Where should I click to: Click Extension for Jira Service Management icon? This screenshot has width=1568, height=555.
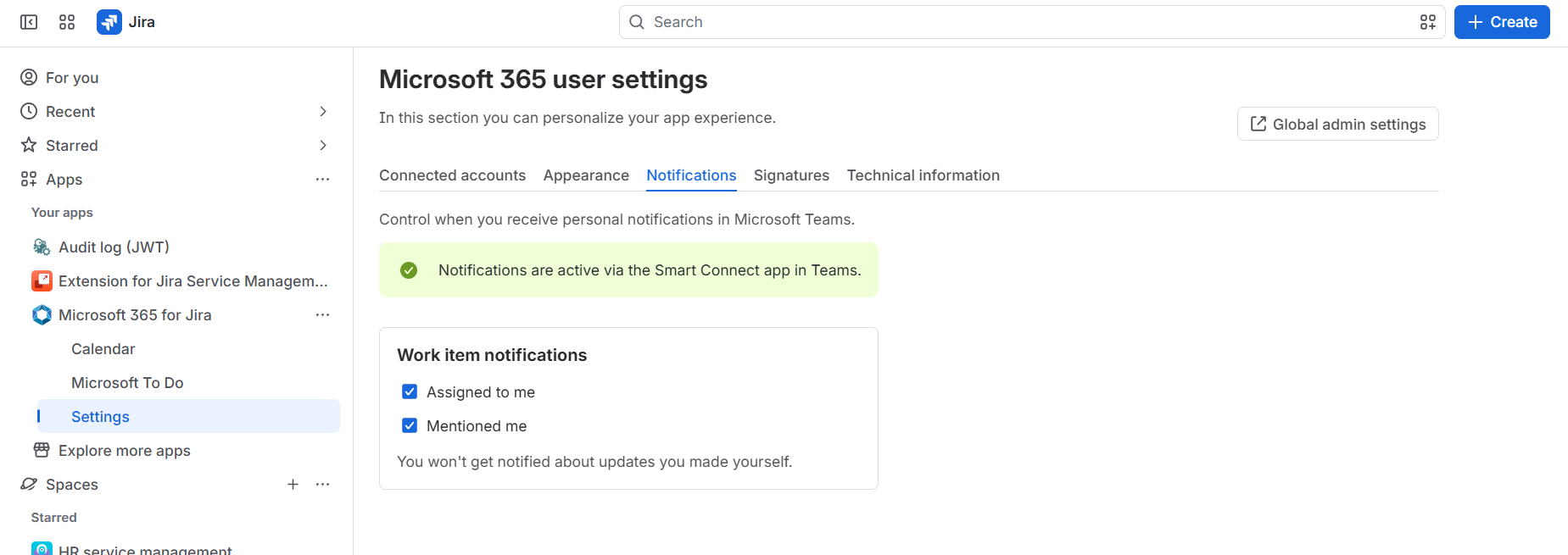tap(42, 280)
